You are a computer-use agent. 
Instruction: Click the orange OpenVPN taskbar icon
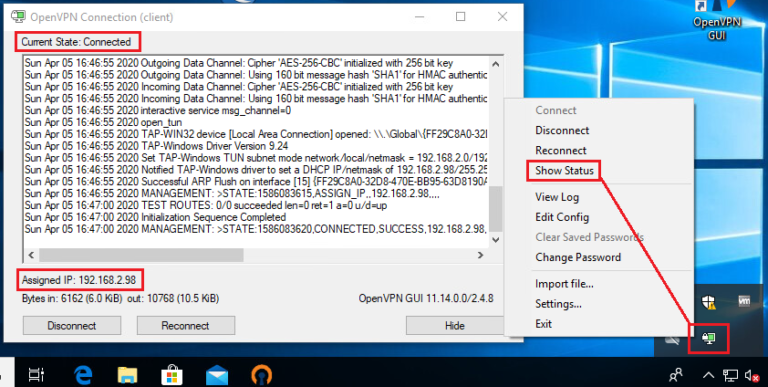(x=262, y=376)
